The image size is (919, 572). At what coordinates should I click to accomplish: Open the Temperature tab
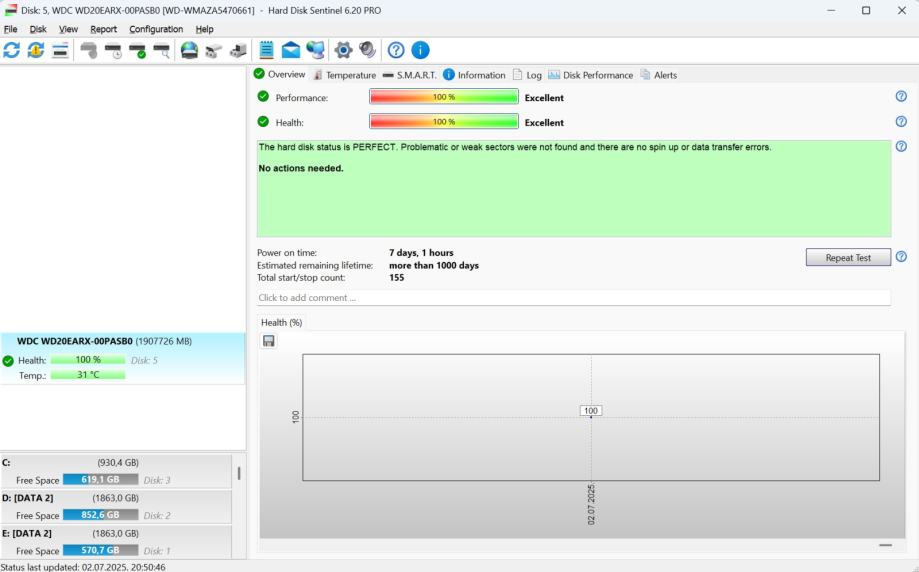tap(344, 75)
